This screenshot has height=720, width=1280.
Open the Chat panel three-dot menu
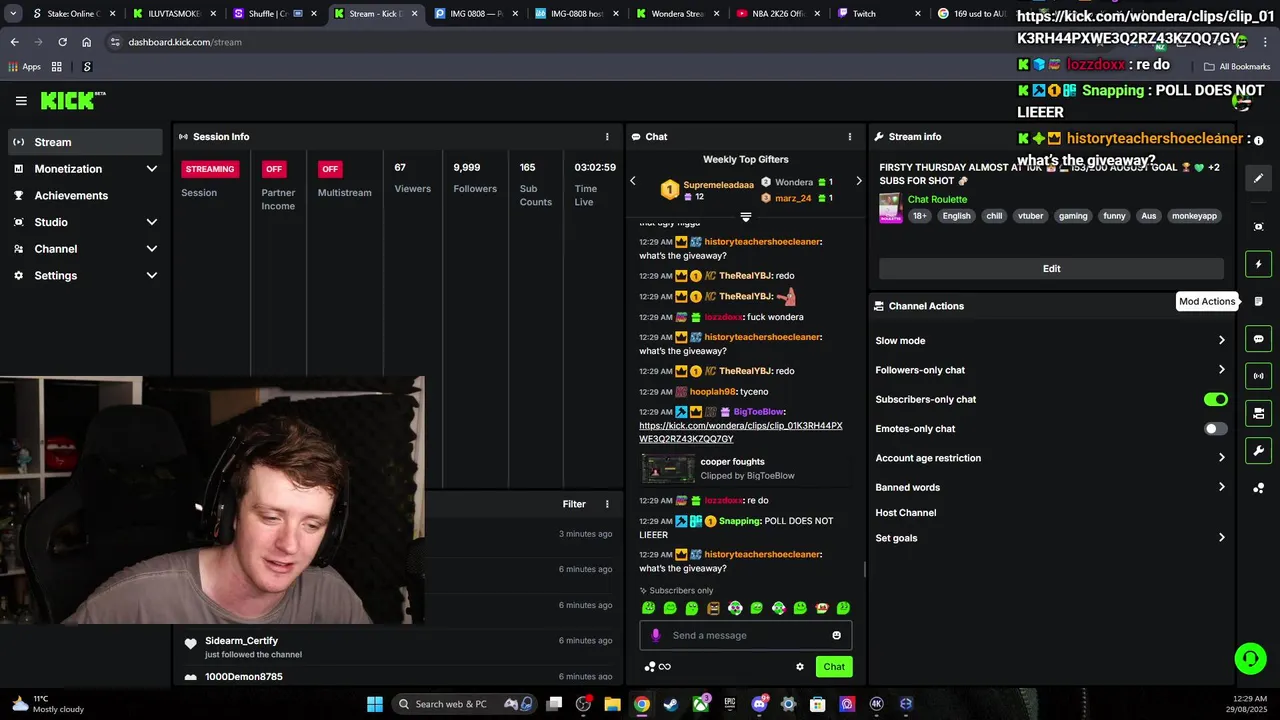point(850,137)
